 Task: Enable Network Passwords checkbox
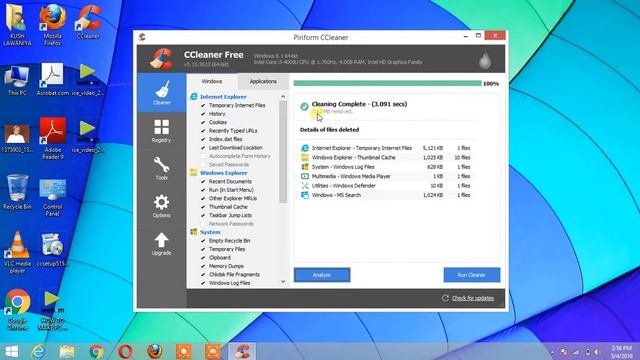point(203,224)
